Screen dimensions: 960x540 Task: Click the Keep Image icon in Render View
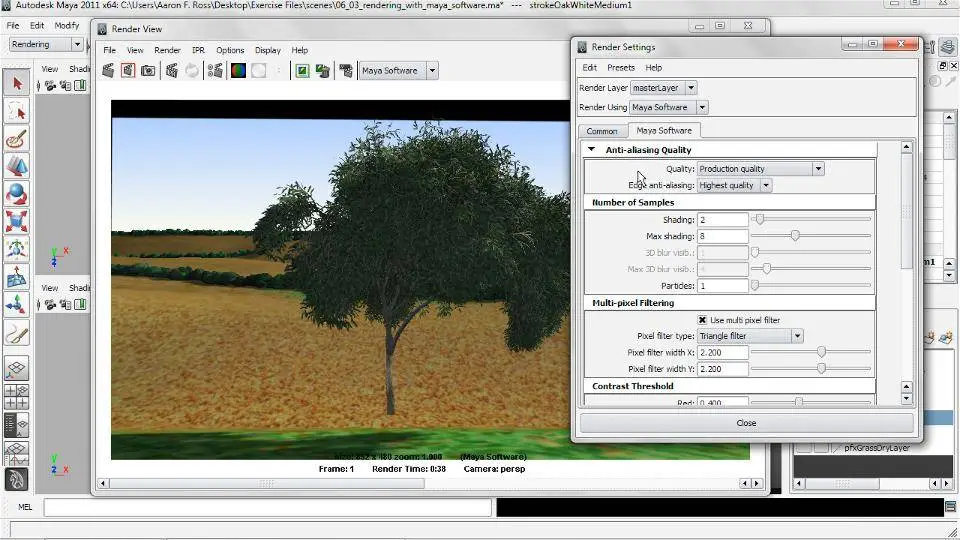[x=302, y=71]
